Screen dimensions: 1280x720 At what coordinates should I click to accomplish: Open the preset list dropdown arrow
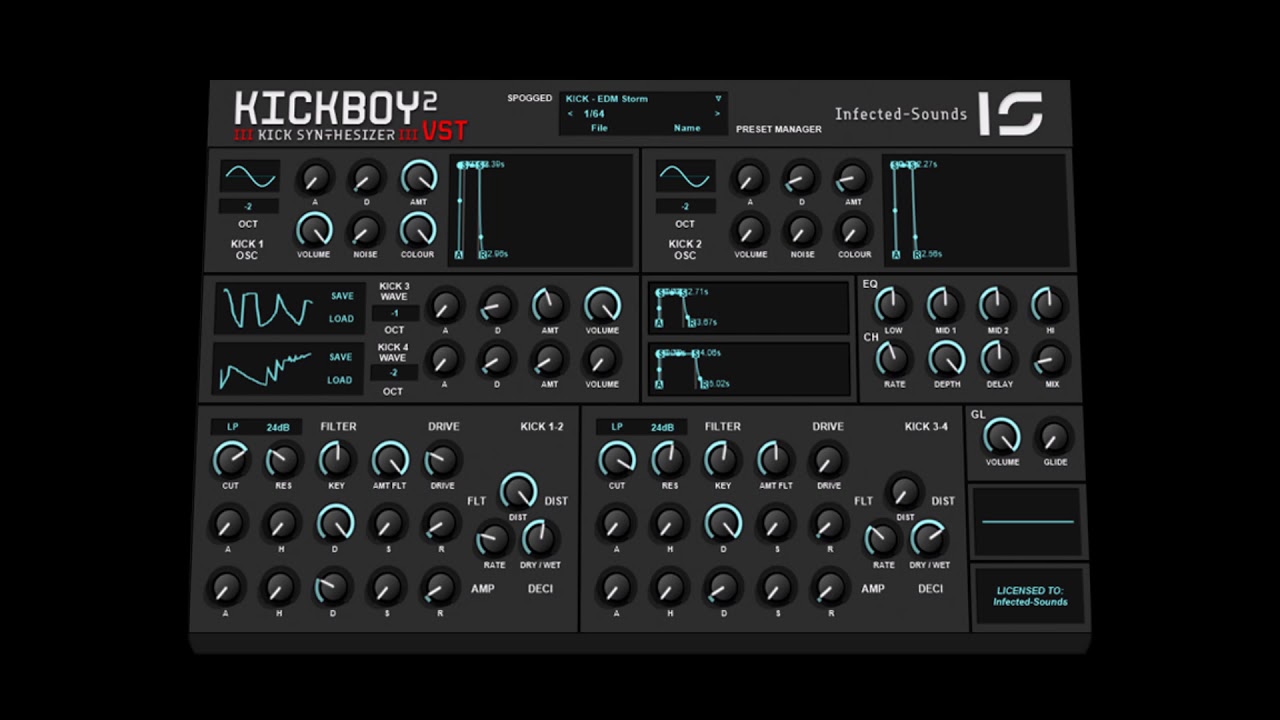(718, 99)
